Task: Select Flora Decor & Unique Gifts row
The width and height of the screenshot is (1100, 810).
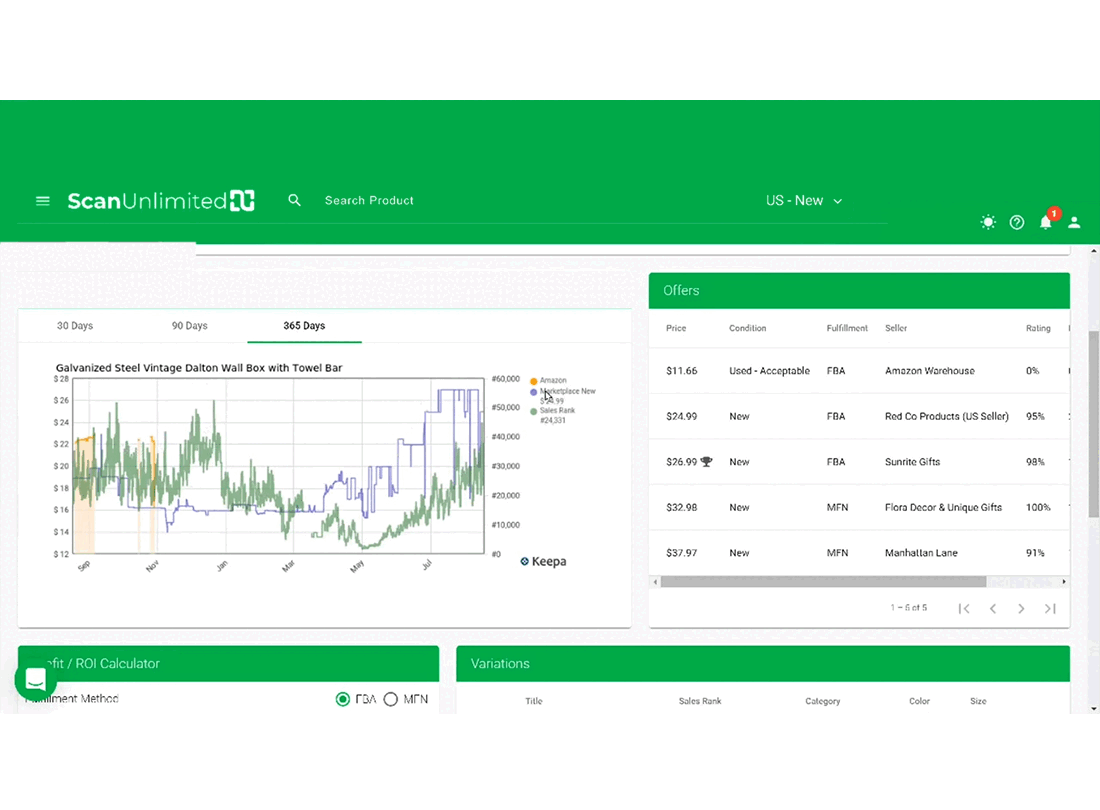Action: tap(859, 508)
